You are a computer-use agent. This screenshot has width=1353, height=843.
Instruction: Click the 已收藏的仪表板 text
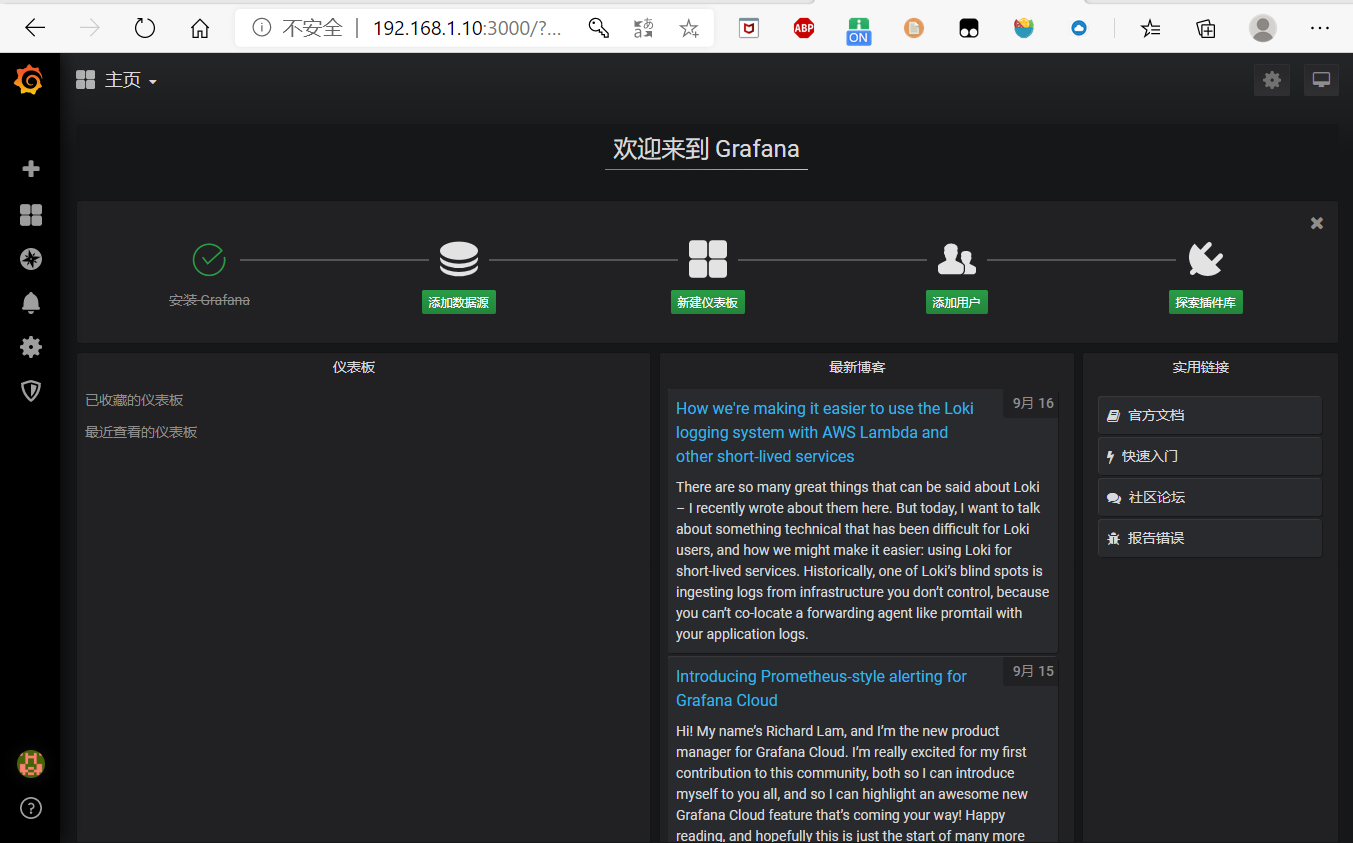click(134, 400)
